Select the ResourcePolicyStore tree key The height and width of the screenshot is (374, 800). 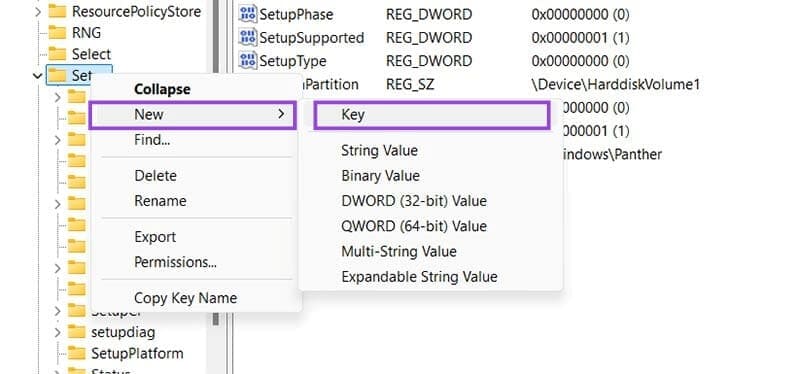tap(136, 11)
